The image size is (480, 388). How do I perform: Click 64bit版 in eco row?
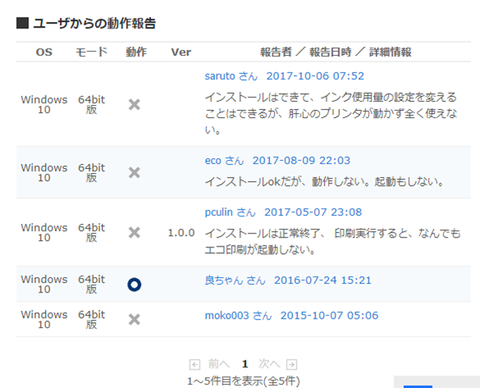pyautogui.click(x=91, y=173)
